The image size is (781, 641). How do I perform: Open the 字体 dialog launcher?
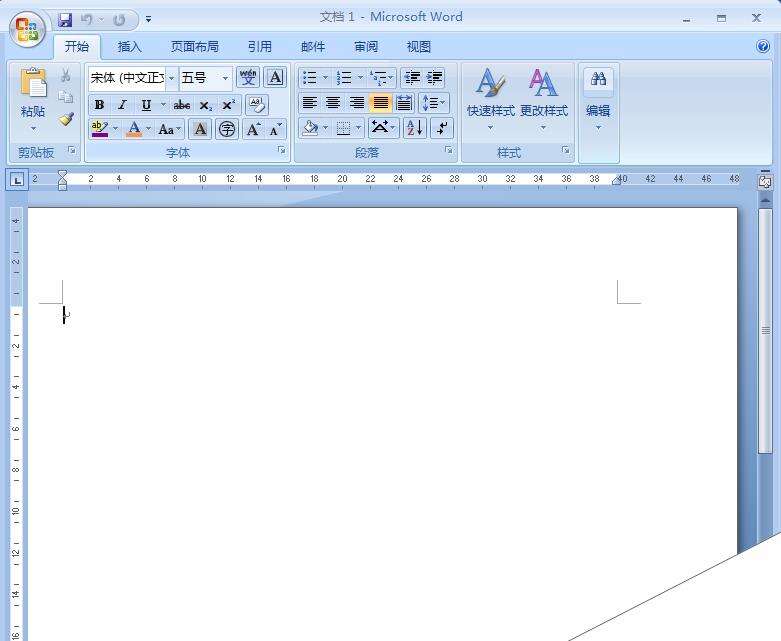(x=281, y=149)
